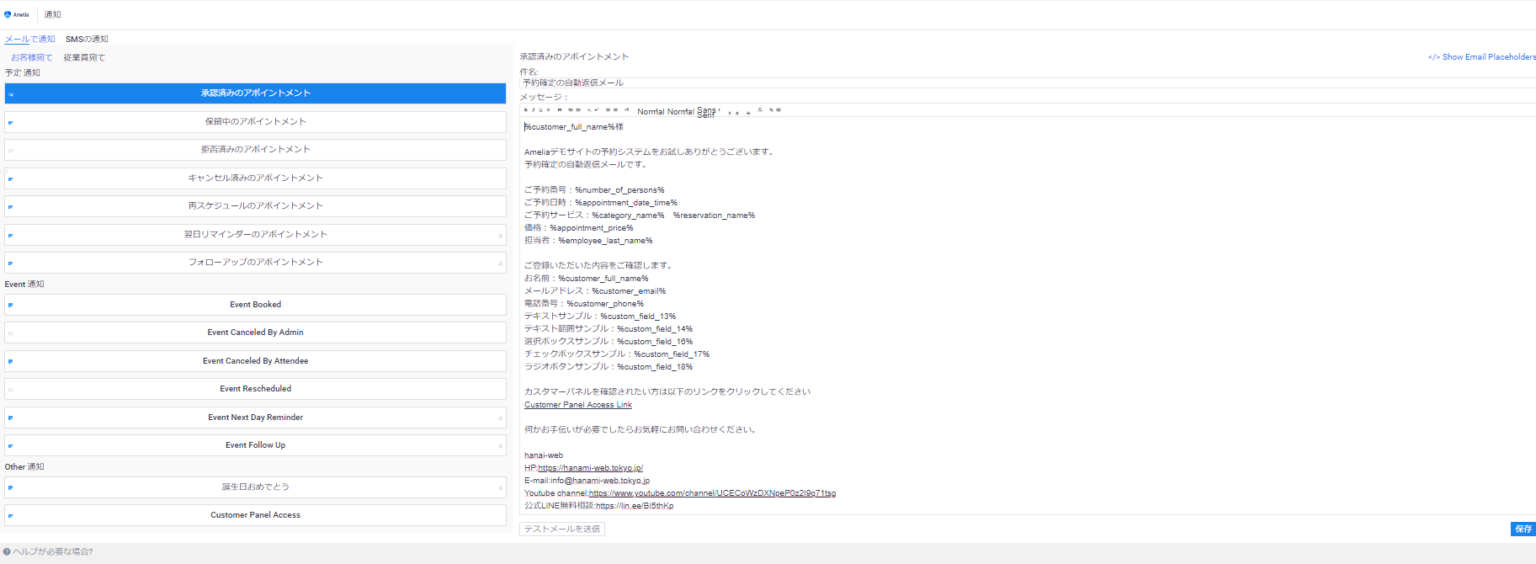Toggle the 保留中のアポイントメント notification checkbox

coord(10,122)
